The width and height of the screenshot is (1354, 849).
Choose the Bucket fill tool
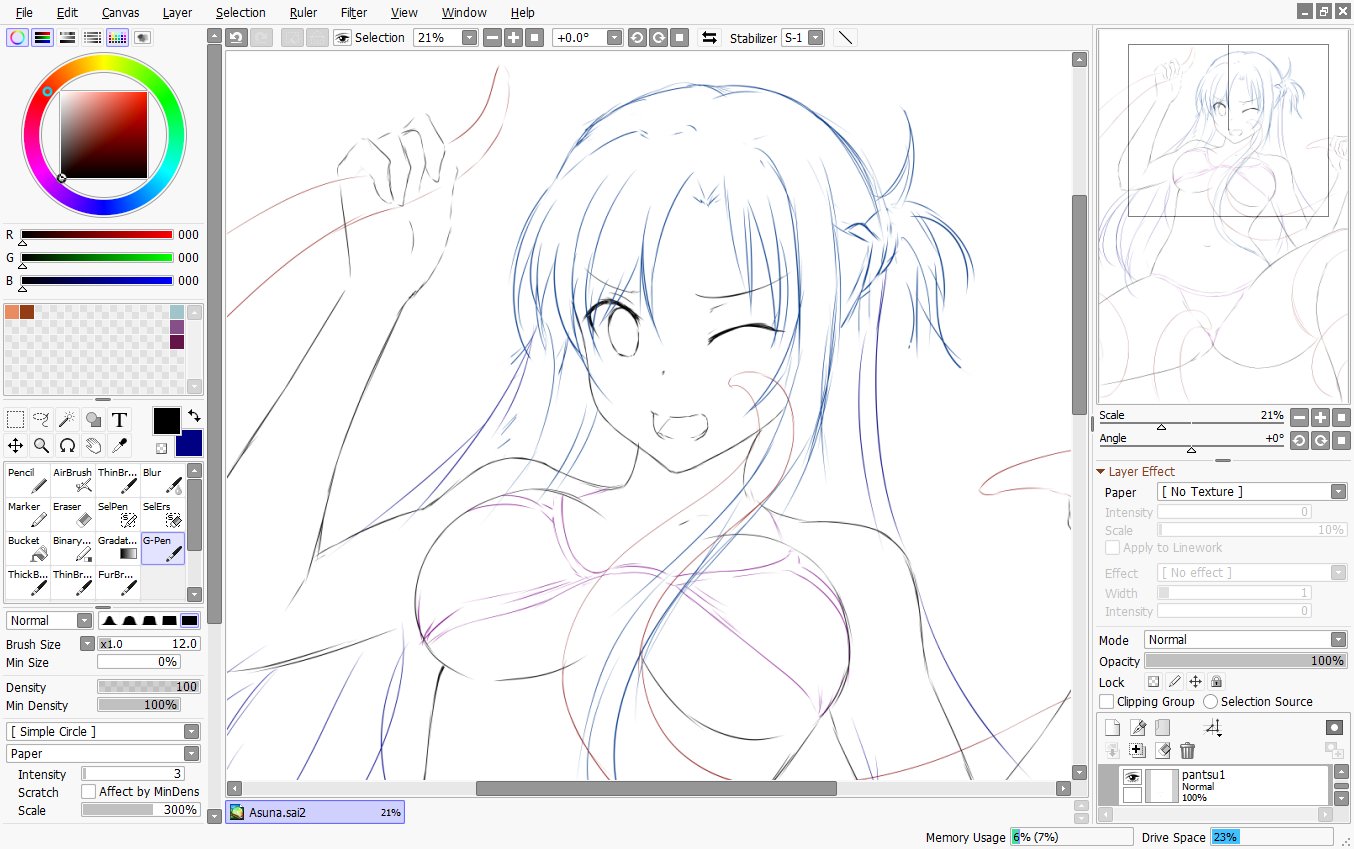click(27, 548)
